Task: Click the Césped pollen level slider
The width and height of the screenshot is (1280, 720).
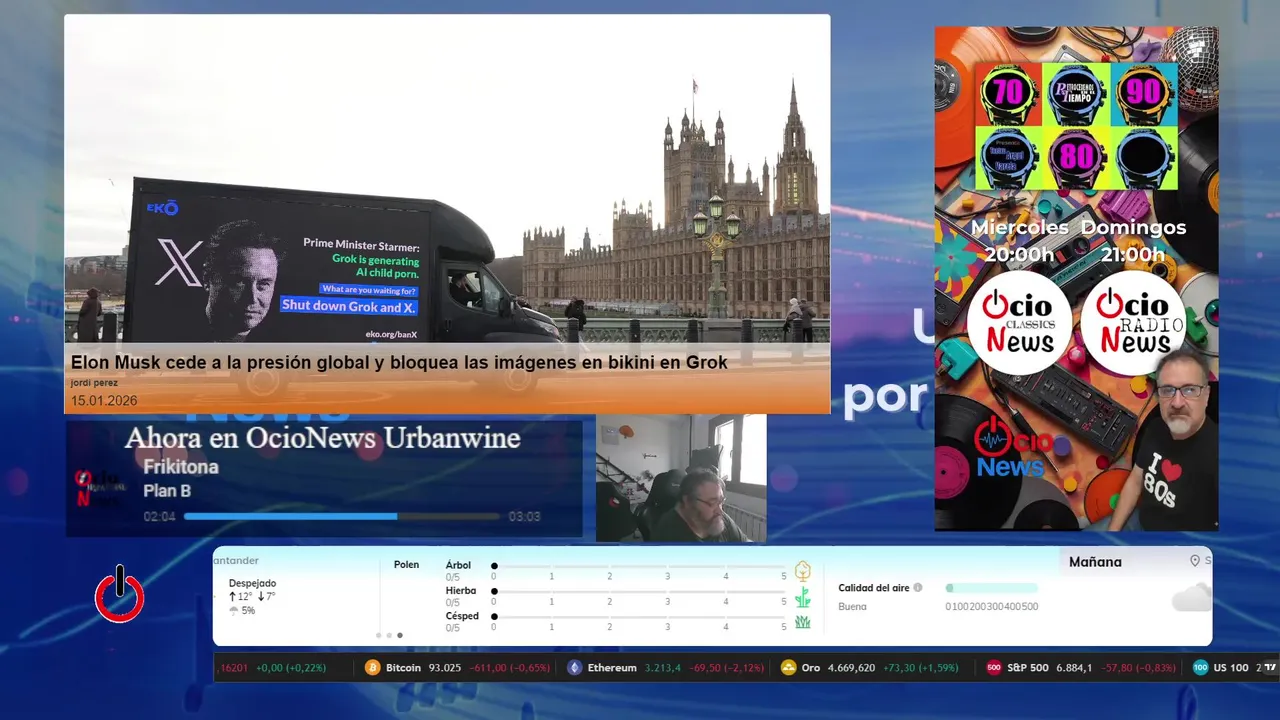Action: (x=638, y=617)
